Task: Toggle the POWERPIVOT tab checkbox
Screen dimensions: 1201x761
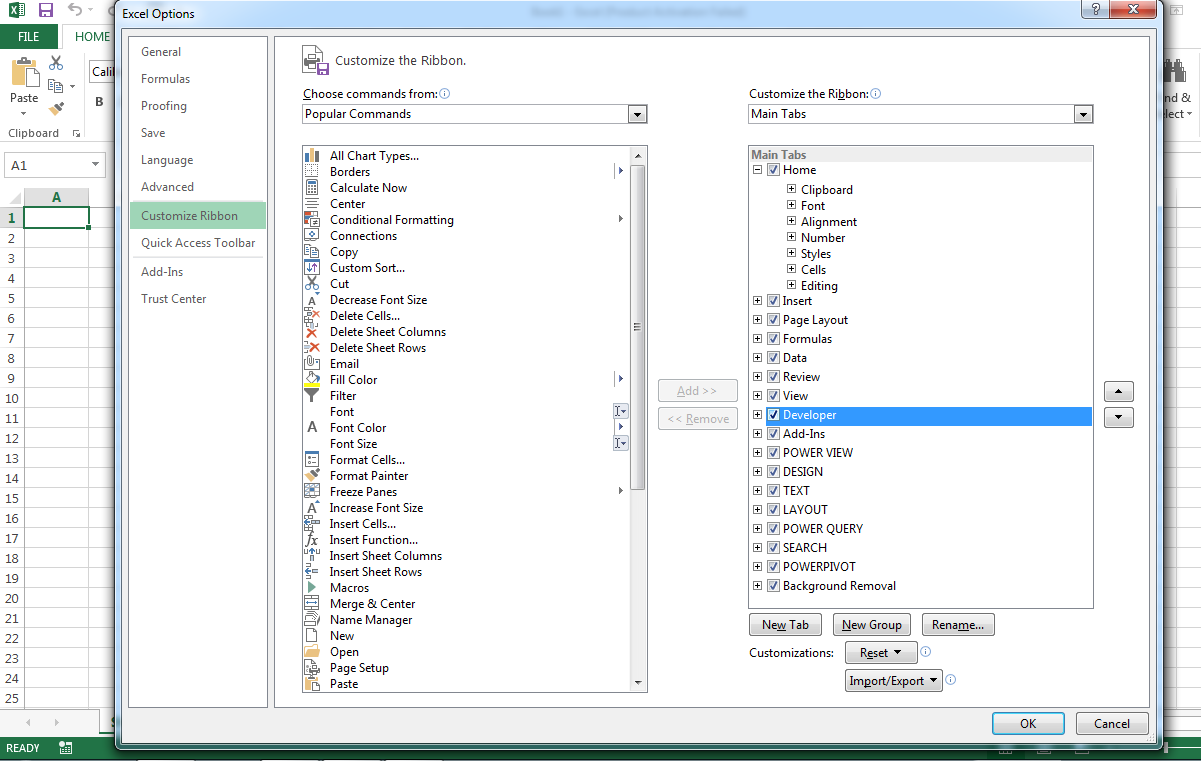Action: pos(773,566)
